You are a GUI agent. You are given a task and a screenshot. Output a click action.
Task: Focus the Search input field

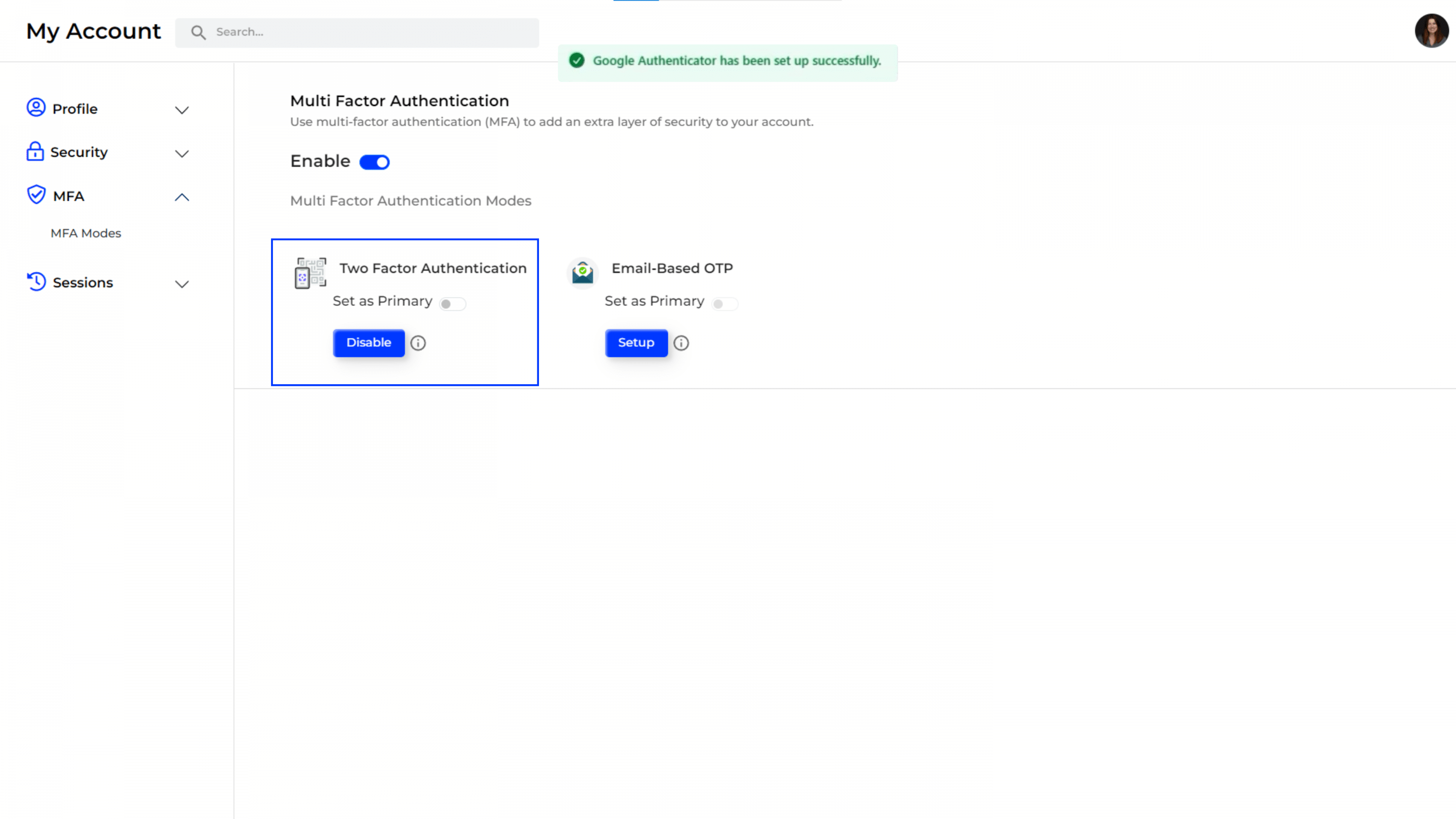(x=356, y=32)
